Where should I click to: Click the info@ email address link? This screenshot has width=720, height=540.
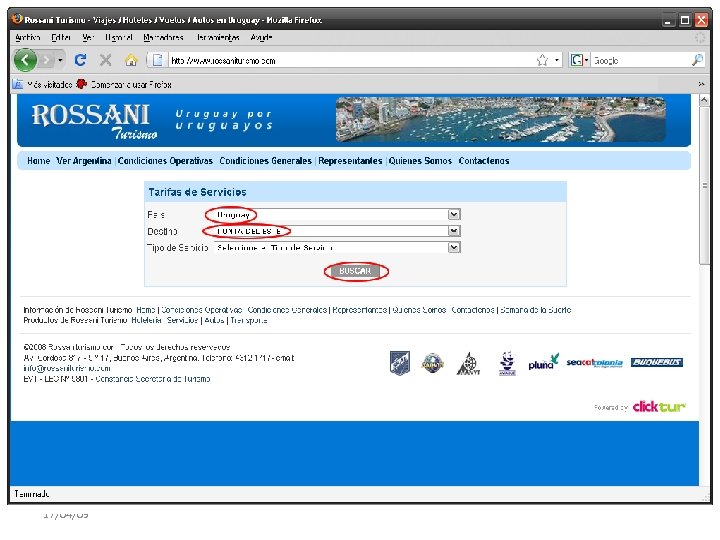point(67,368)
